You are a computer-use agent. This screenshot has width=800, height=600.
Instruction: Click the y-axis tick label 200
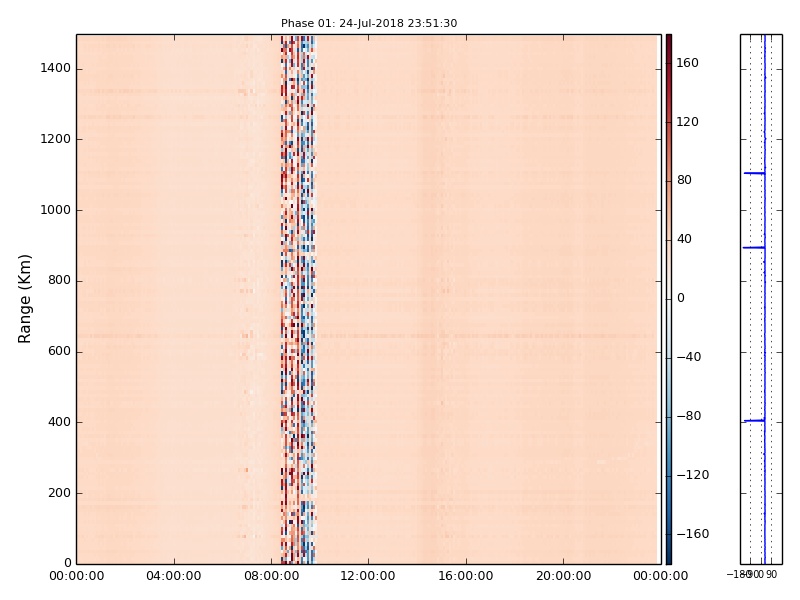[x=59, y=493]
